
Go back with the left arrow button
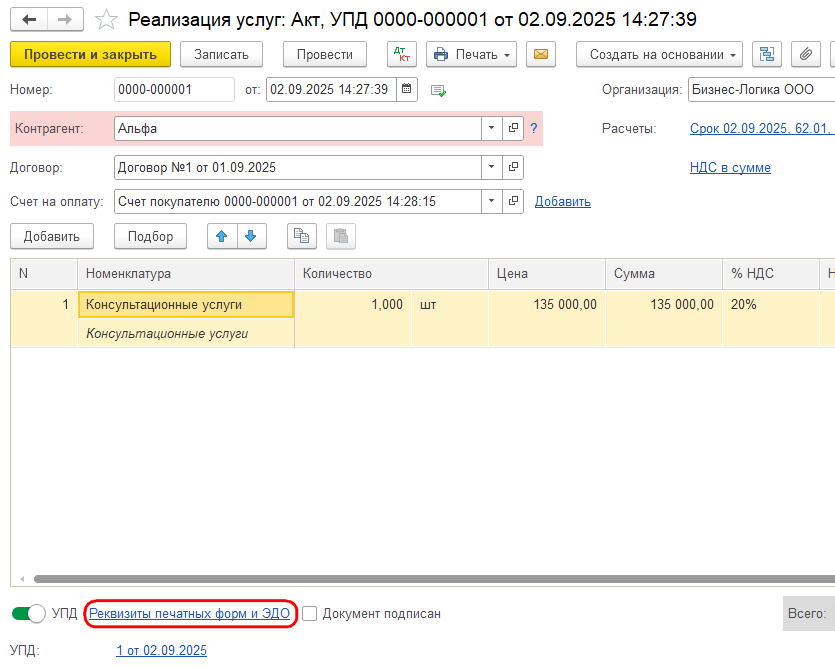point(29,20)
